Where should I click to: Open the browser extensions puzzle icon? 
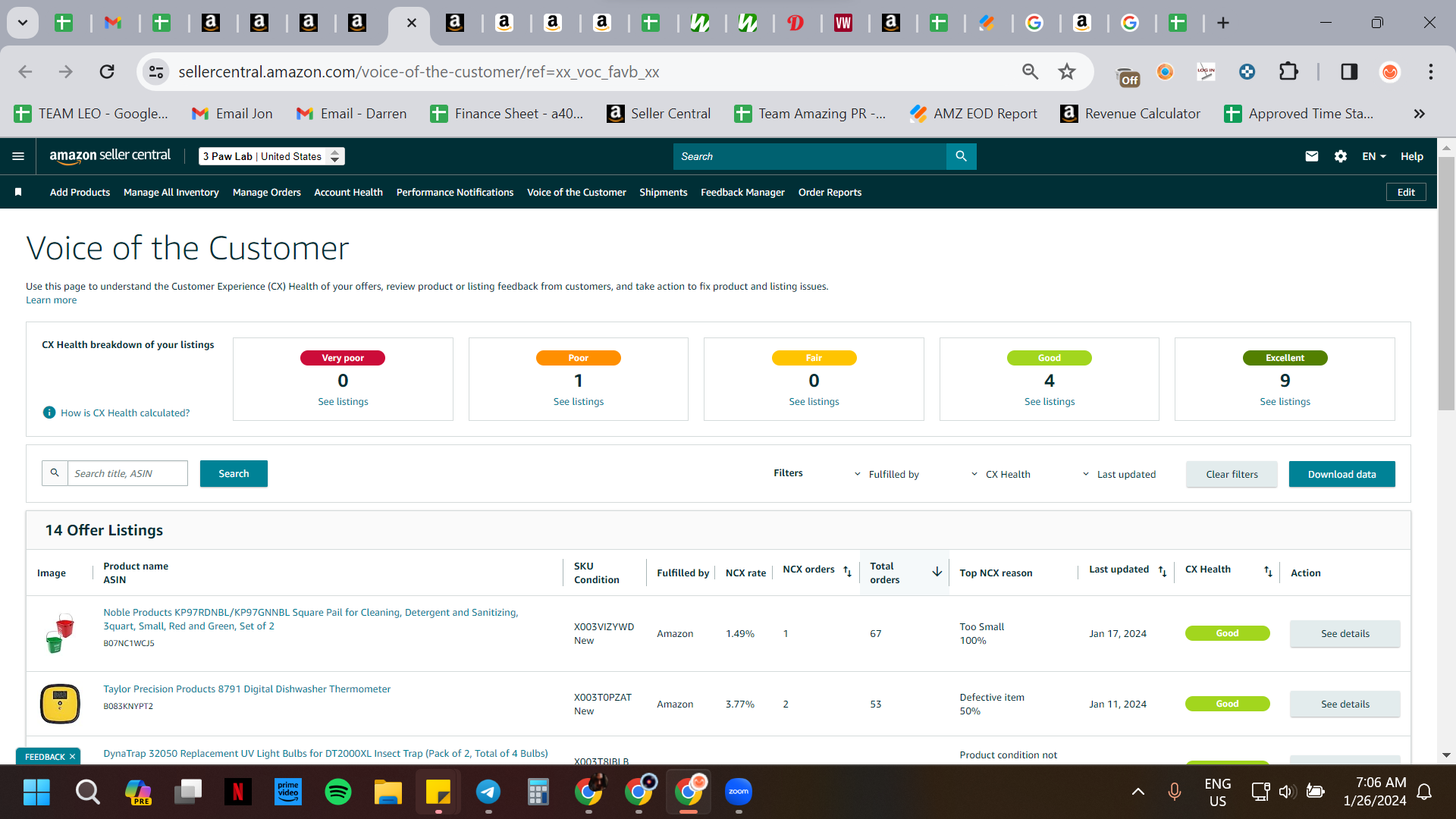pyautogui.click(x=1288, y=71)
